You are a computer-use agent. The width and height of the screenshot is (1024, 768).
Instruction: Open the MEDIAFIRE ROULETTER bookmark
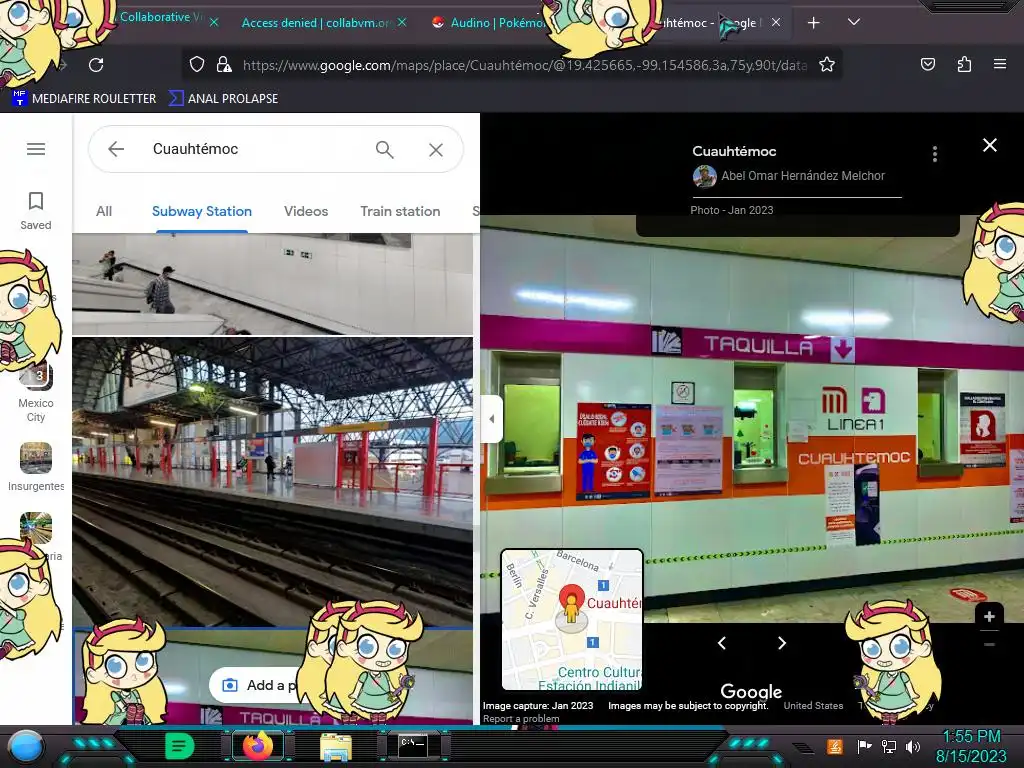85,99
